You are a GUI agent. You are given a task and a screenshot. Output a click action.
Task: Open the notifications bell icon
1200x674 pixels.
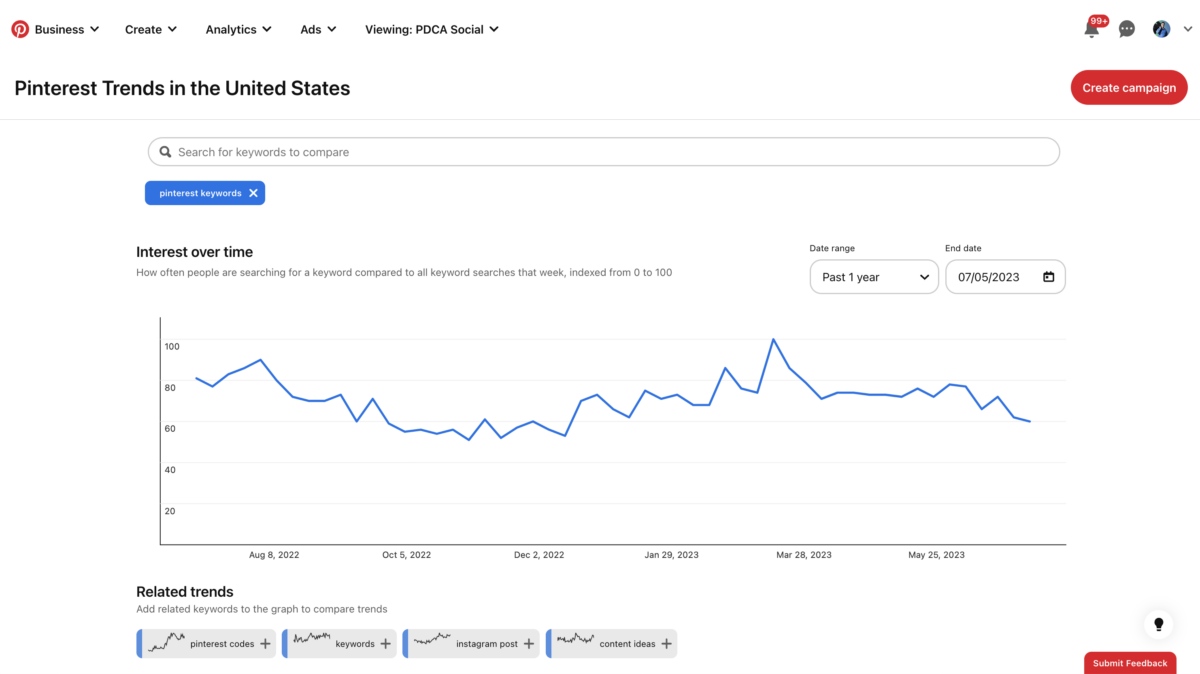point(1091,30)
